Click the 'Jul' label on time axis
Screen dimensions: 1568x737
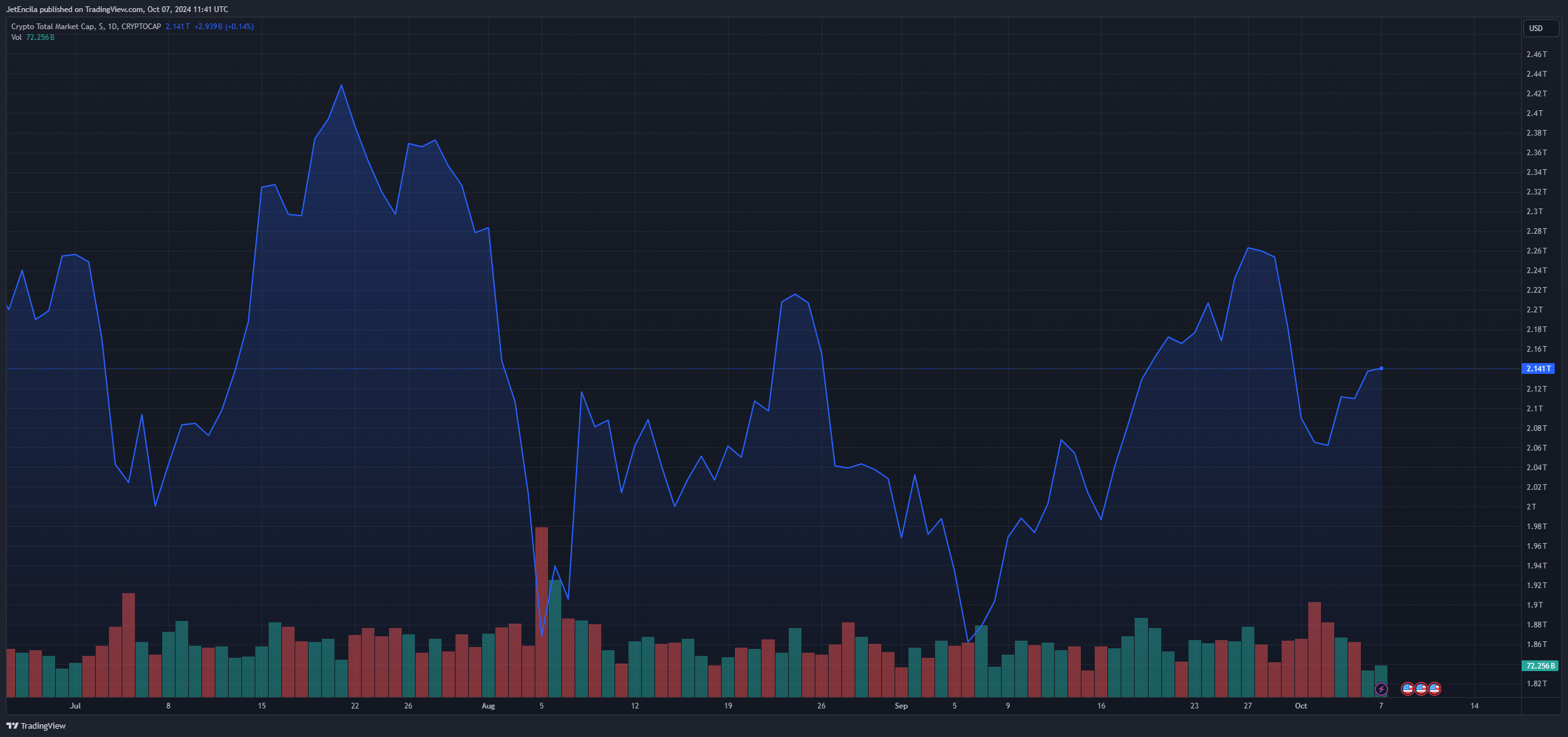click(75, 706)
